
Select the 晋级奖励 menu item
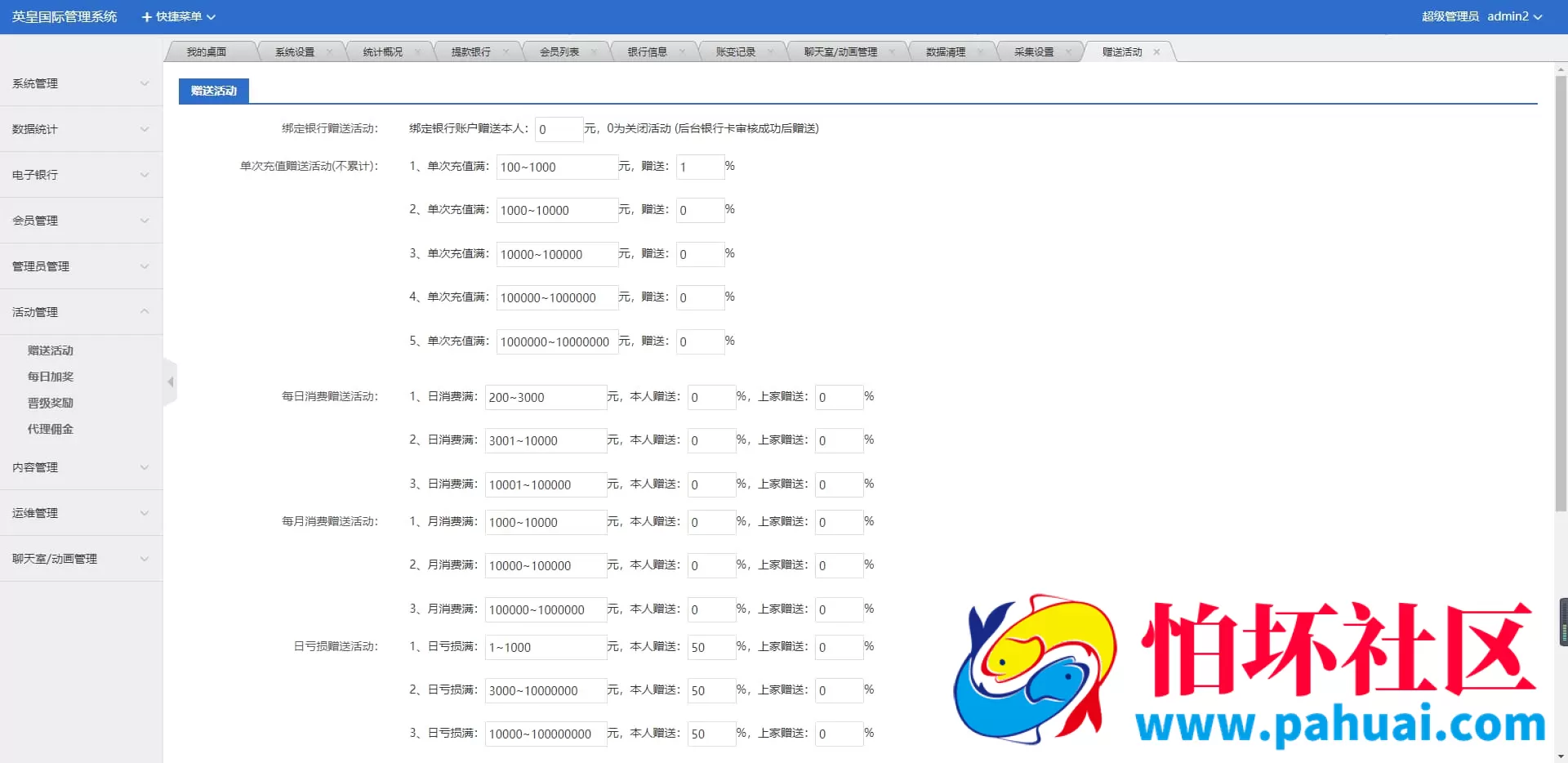(51, 402)
